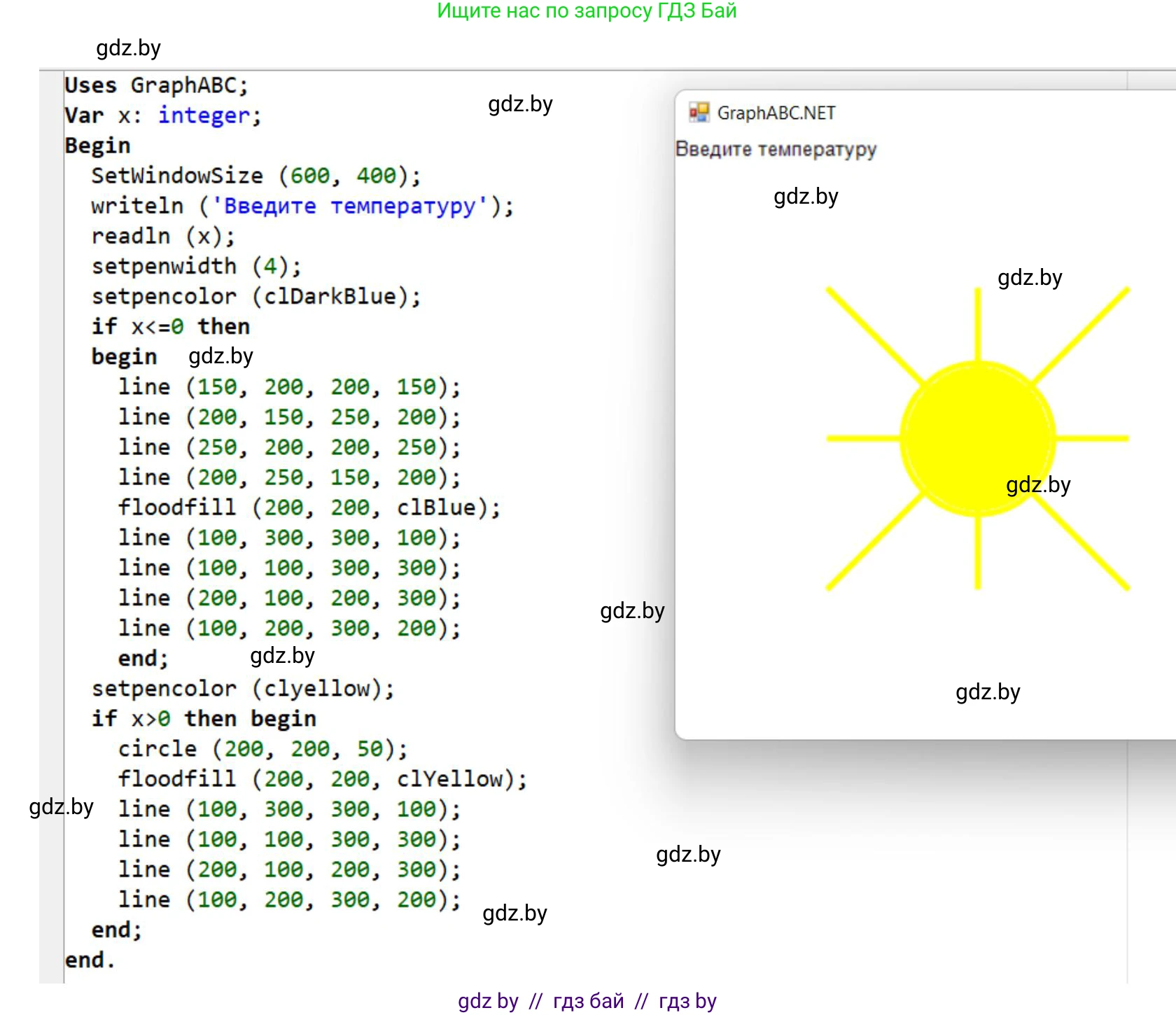The width and height of the screenshot is (1176, 1015).
Task: Click the yellow sun circle center
Action: coord(977,439)
